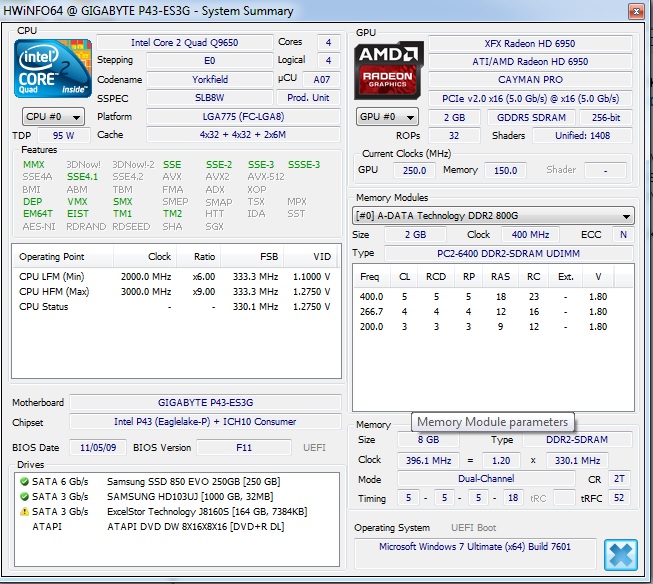Click the Intel Core 2 Quad Q9650 name field
Screen dimensions: 653x584
pos(184,42)
